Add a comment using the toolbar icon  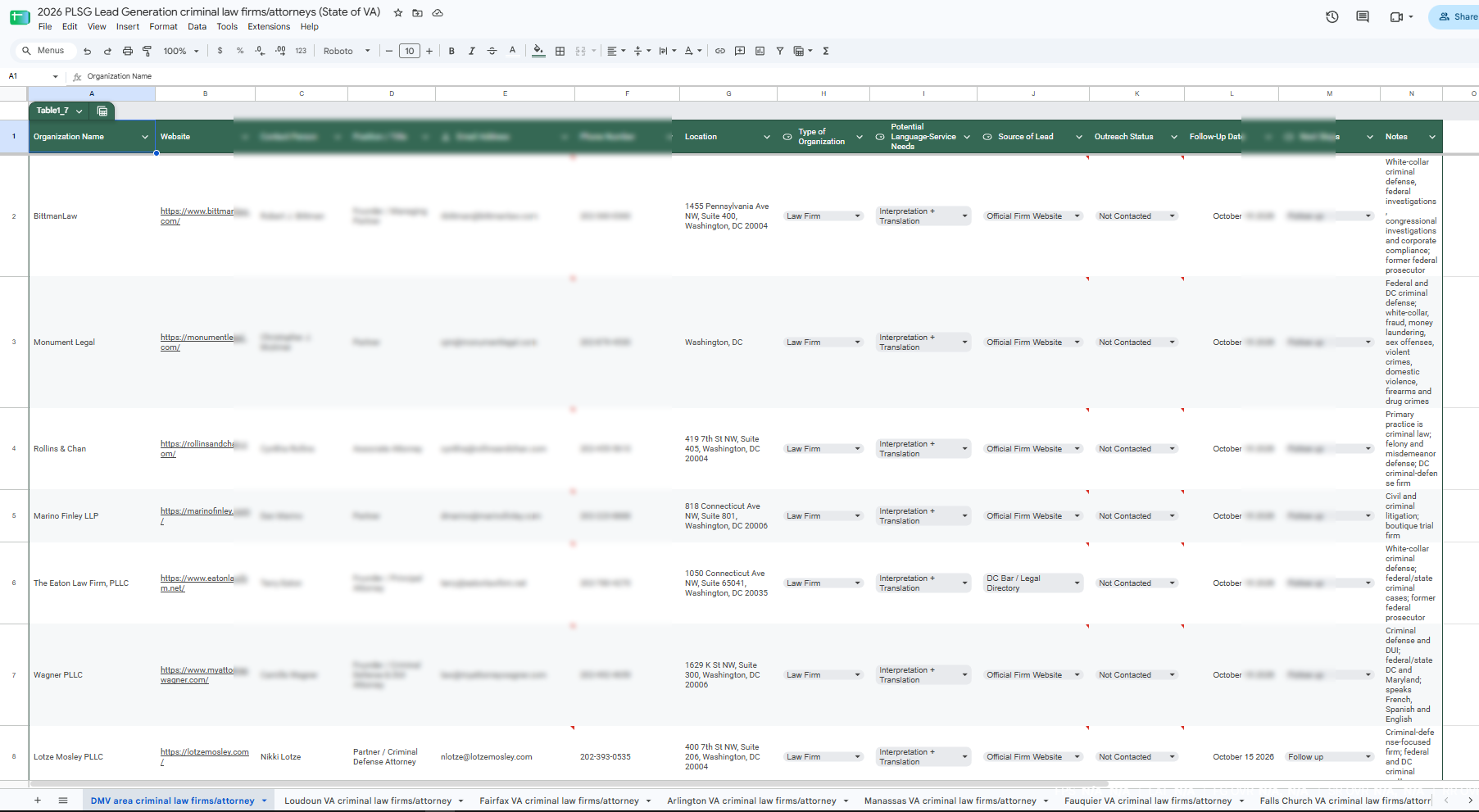740,51
